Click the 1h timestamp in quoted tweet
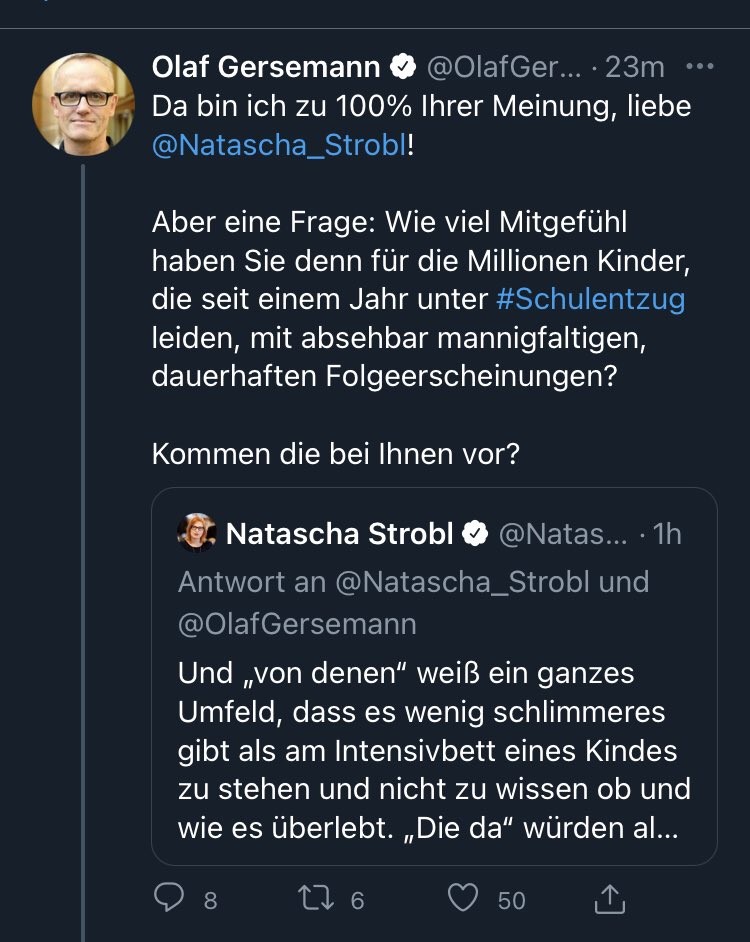 tap(667, 534)
